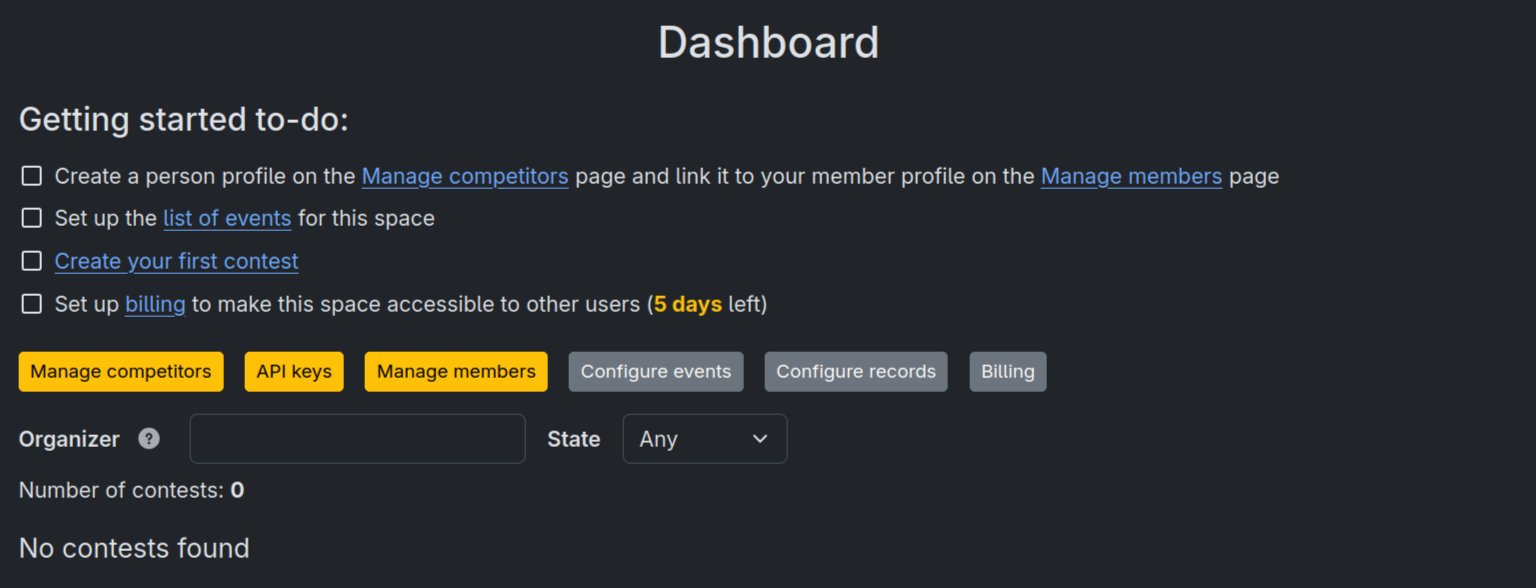Open the API keys button
Screen dimensions: 1536x588
pyautogui.click(x=294, y=372)
